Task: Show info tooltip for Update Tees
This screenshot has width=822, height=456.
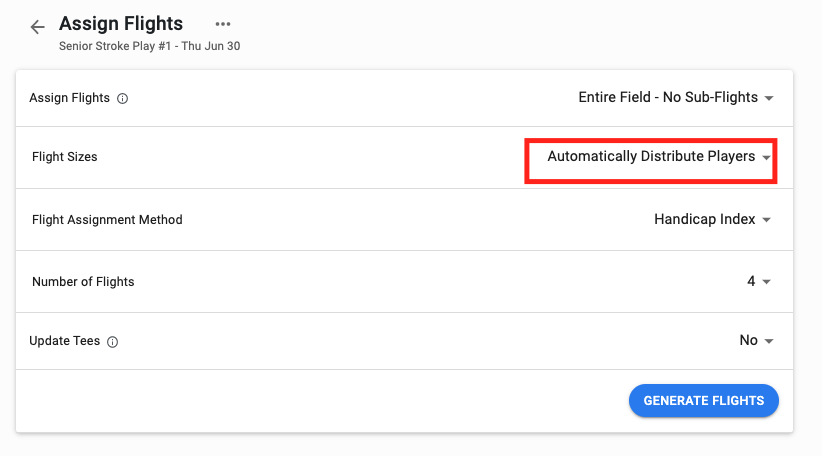Action: click(112, 342)
